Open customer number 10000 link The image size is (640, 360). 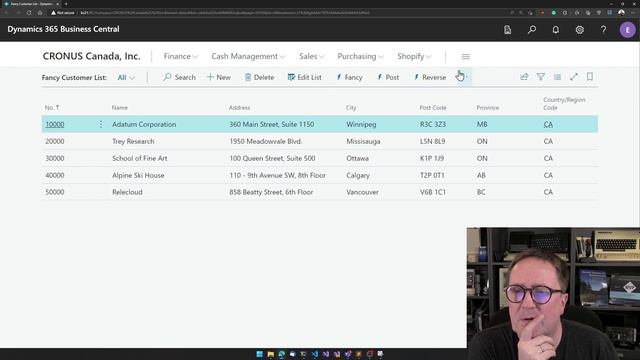click(x=55, y=124)
